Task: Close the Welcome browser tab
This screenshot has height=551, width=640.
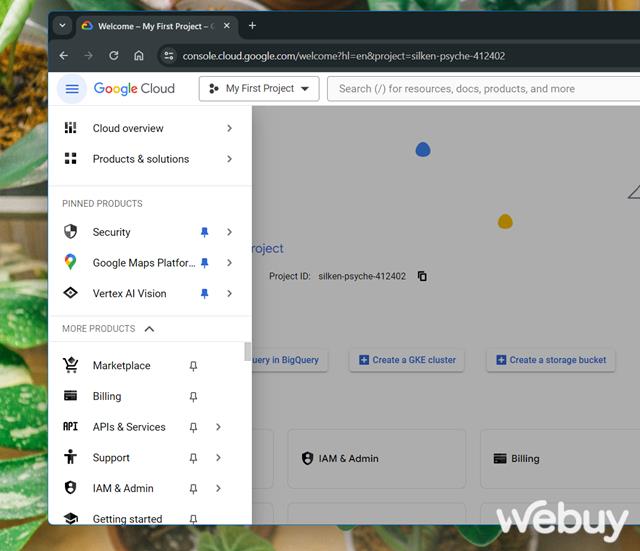Action: pos(227,26)
